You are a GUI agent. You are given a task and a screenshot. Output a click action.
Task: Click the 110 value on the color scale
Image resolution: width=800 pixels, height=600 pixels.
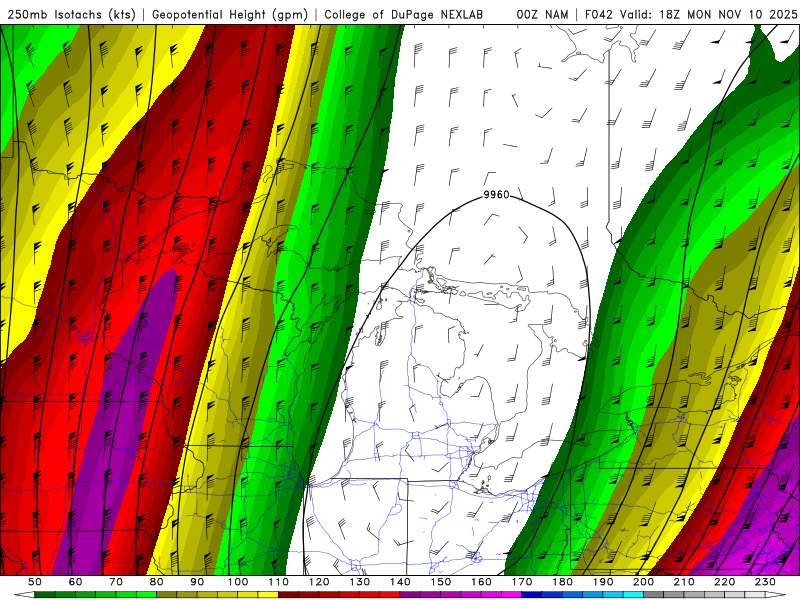(x=279, y=582)
